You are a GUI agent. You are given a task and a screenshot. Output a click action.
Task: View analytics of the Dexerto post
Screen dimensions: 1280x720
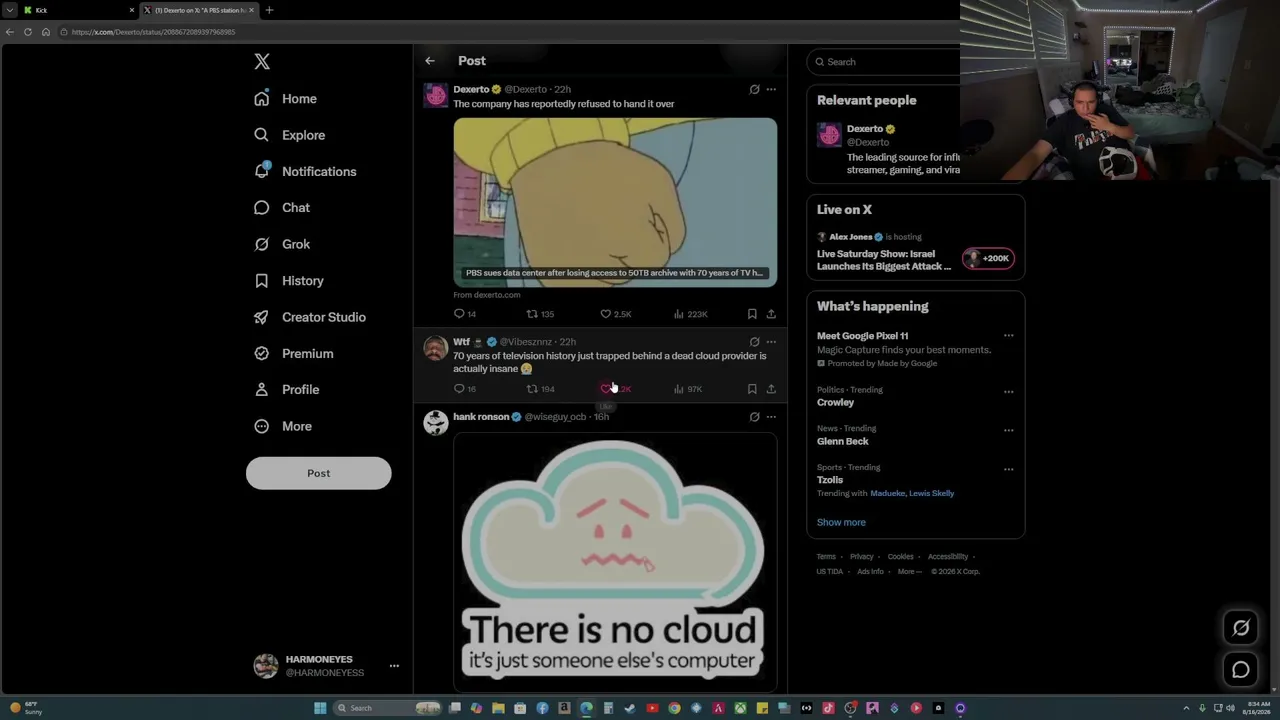690,314
